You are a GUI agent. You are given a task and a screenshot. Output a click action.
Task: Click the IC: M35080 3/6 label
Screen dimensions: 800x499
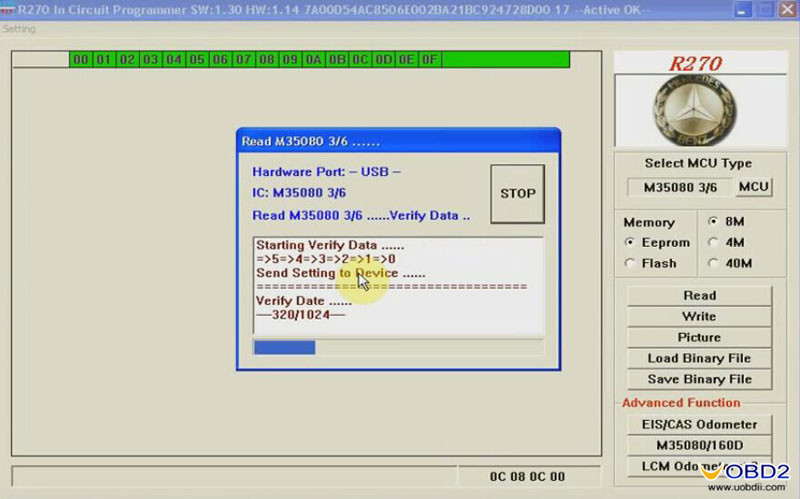point(299,193)
